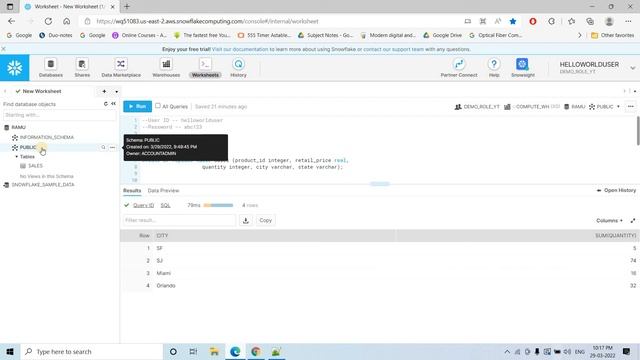Refresh the database objects list
This screenshot has width=640, height=360.
click(106, 104)
